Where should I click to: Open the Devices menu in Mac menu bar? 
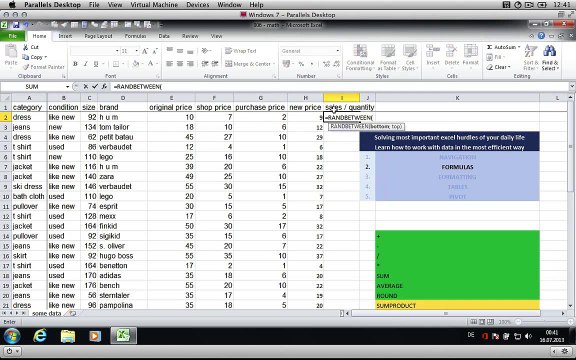[198, 5]
